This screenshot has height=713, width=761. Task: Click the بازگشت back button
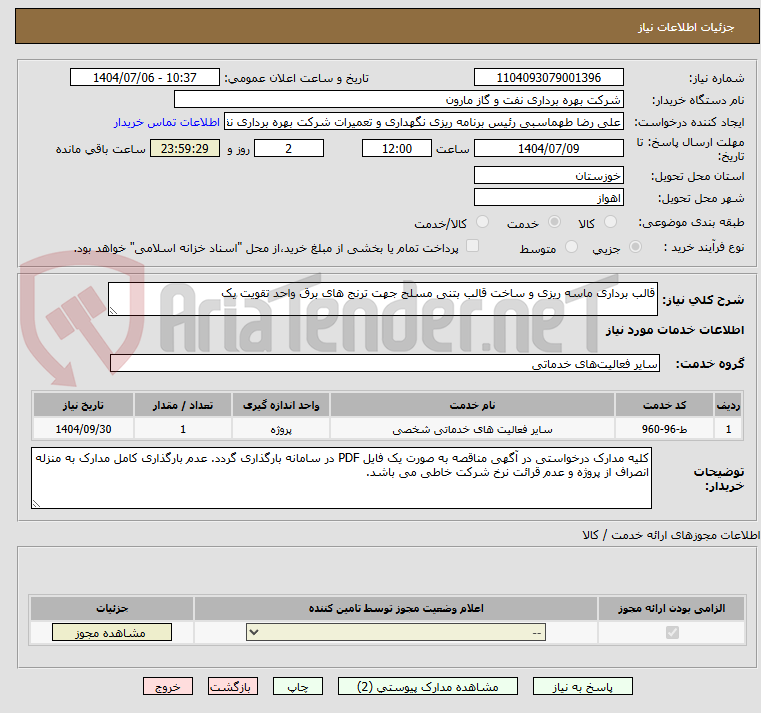(233, 687)
